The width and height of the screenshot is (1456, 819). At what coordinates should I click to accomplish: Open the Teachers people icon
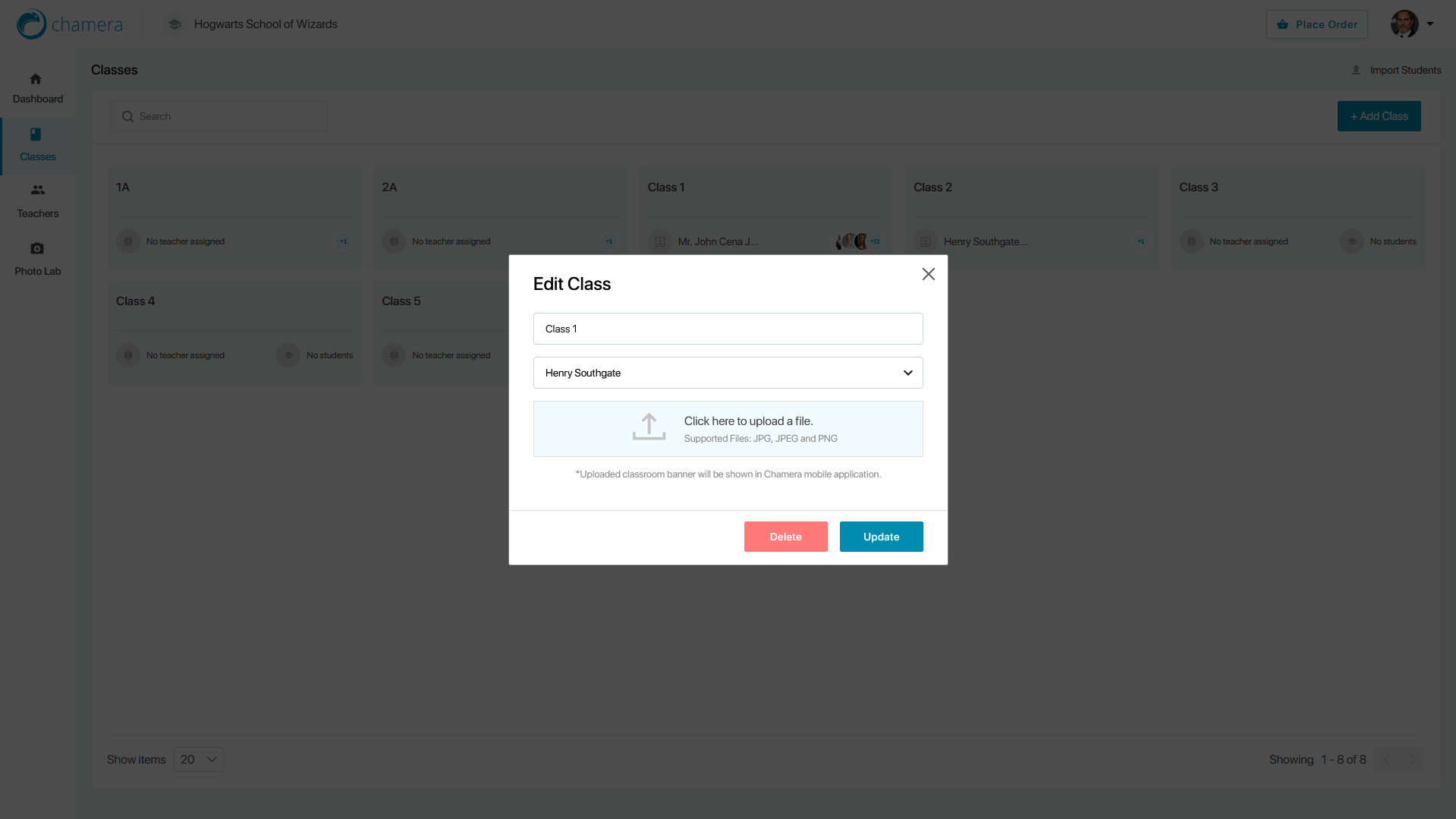pos(37,190)
